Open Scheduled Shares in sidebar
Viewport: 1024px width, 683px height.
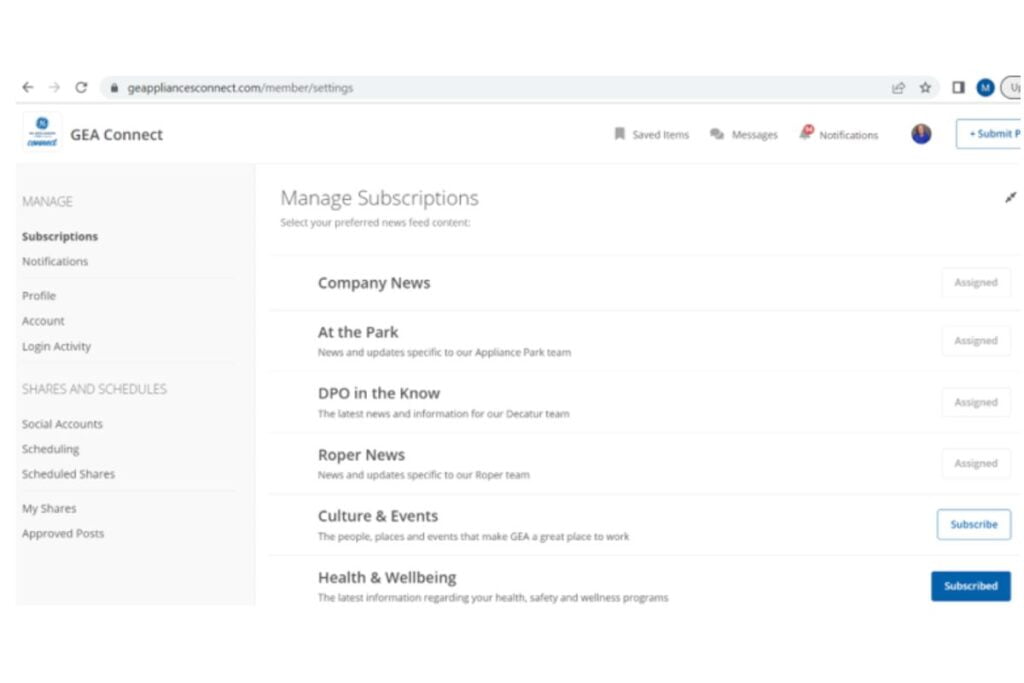(x=68, y=474)
